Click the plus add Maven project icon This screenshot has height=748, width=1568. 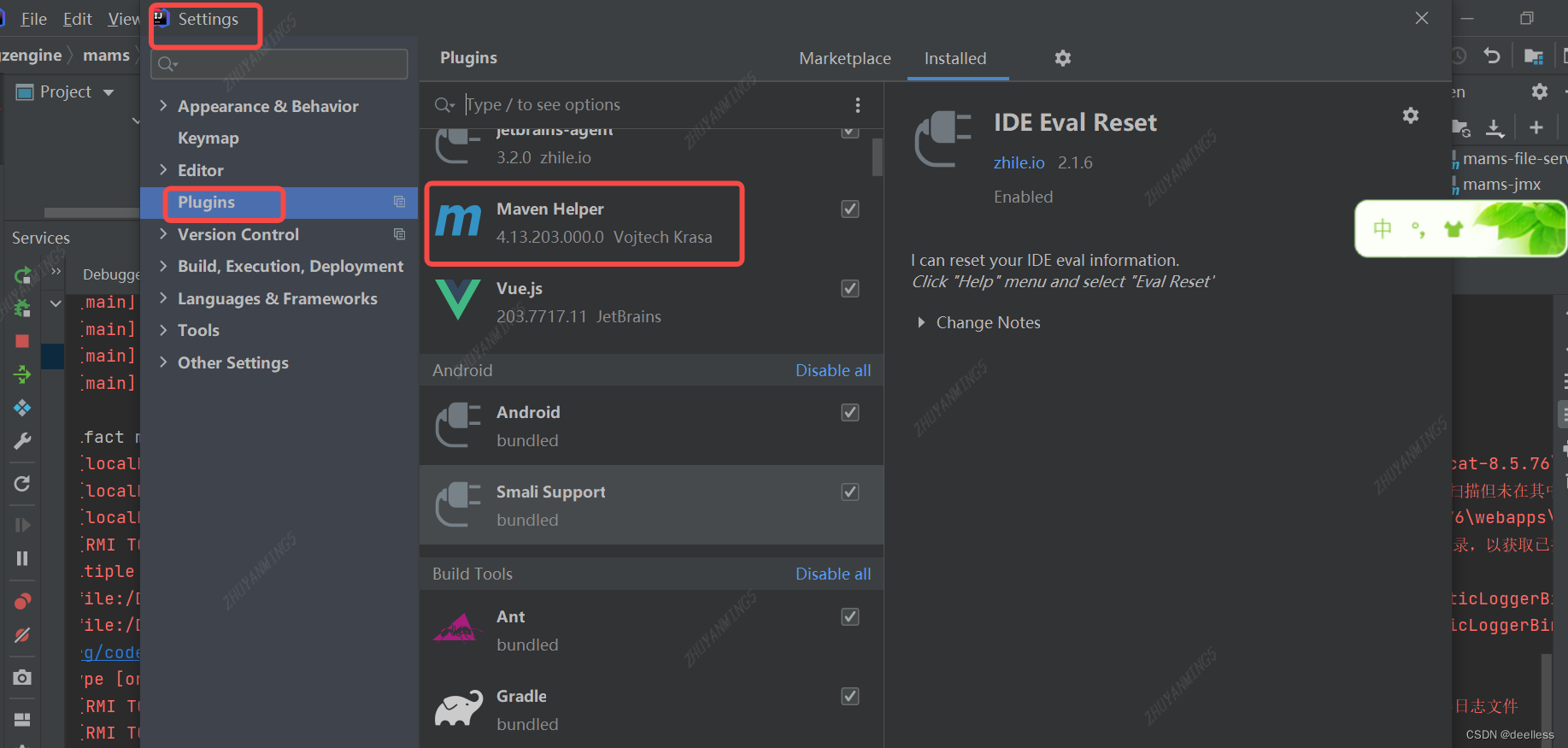(x=1536, y=128)
